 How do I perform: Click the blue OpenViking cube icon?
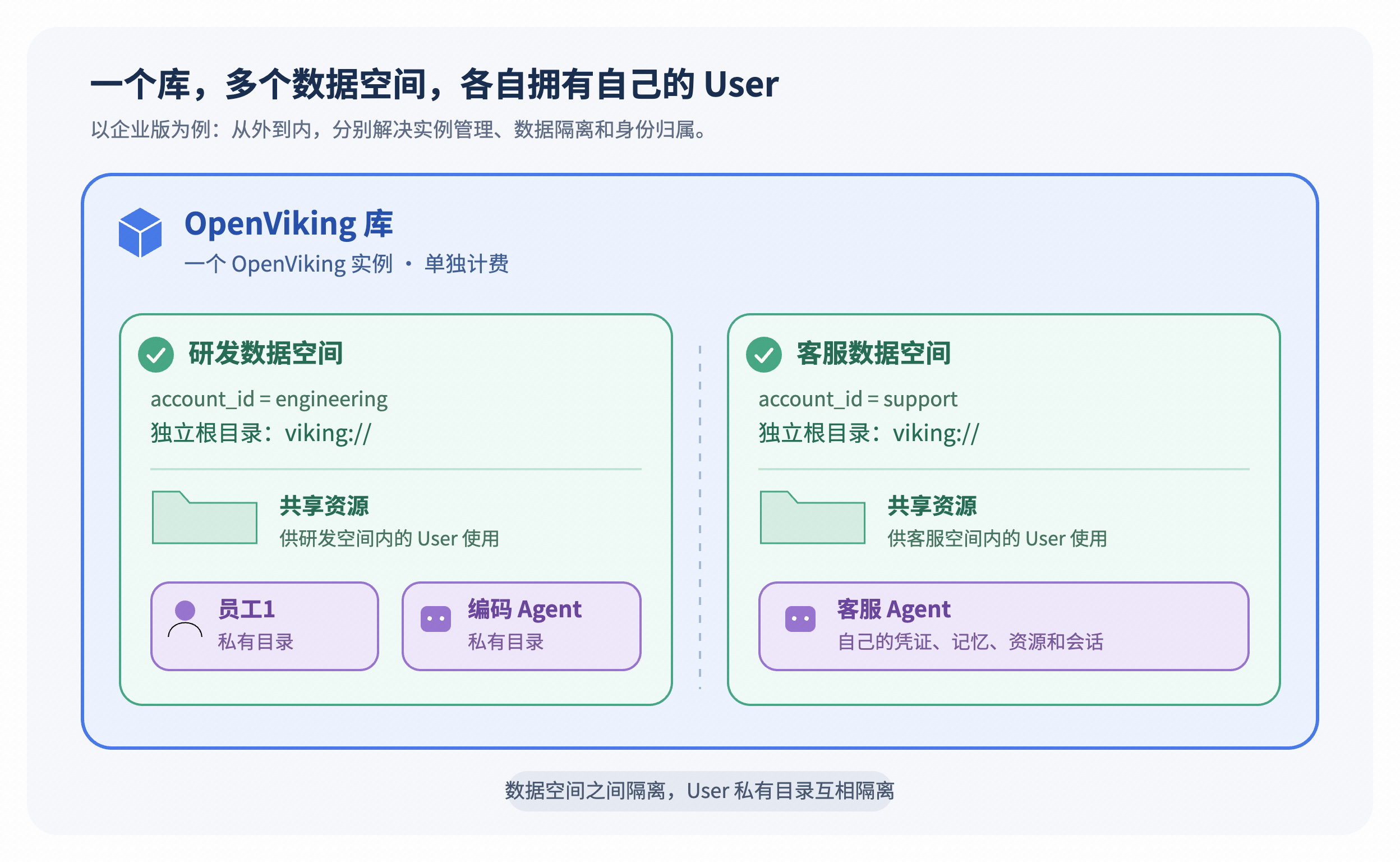click(140, 232)
